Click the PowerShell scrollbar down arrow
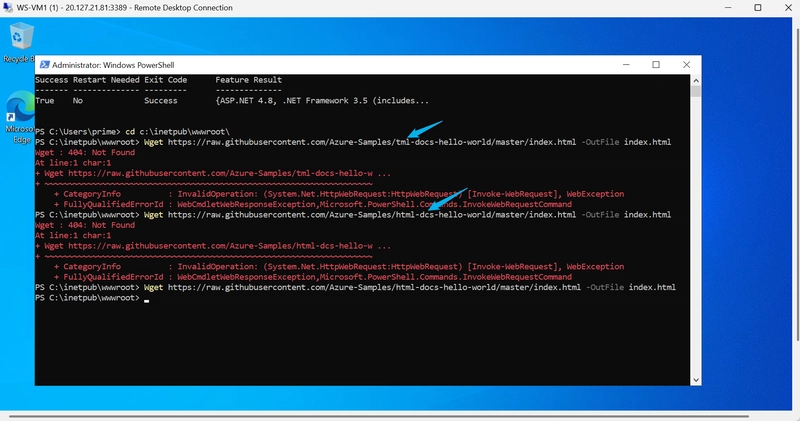800x421 pixels. [x=695, y=380]
